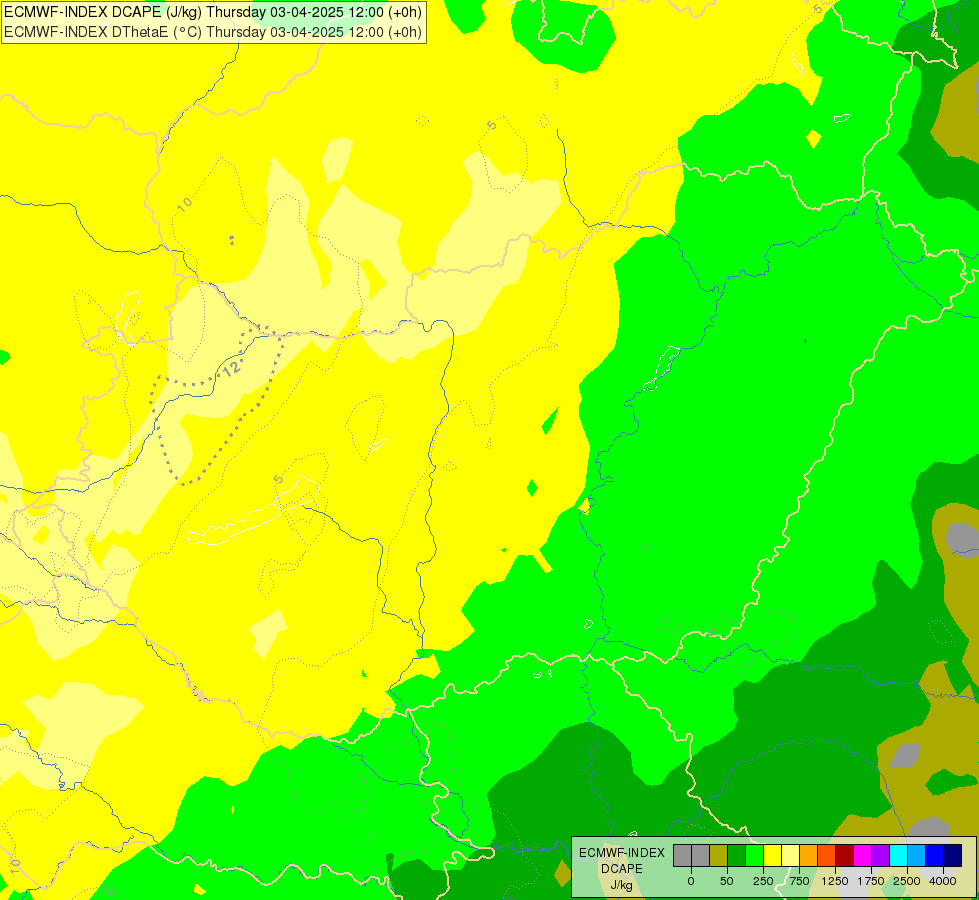Pick the pale yellow legend swatch
This screenshot has width=979, height=900.
(790, 856)
